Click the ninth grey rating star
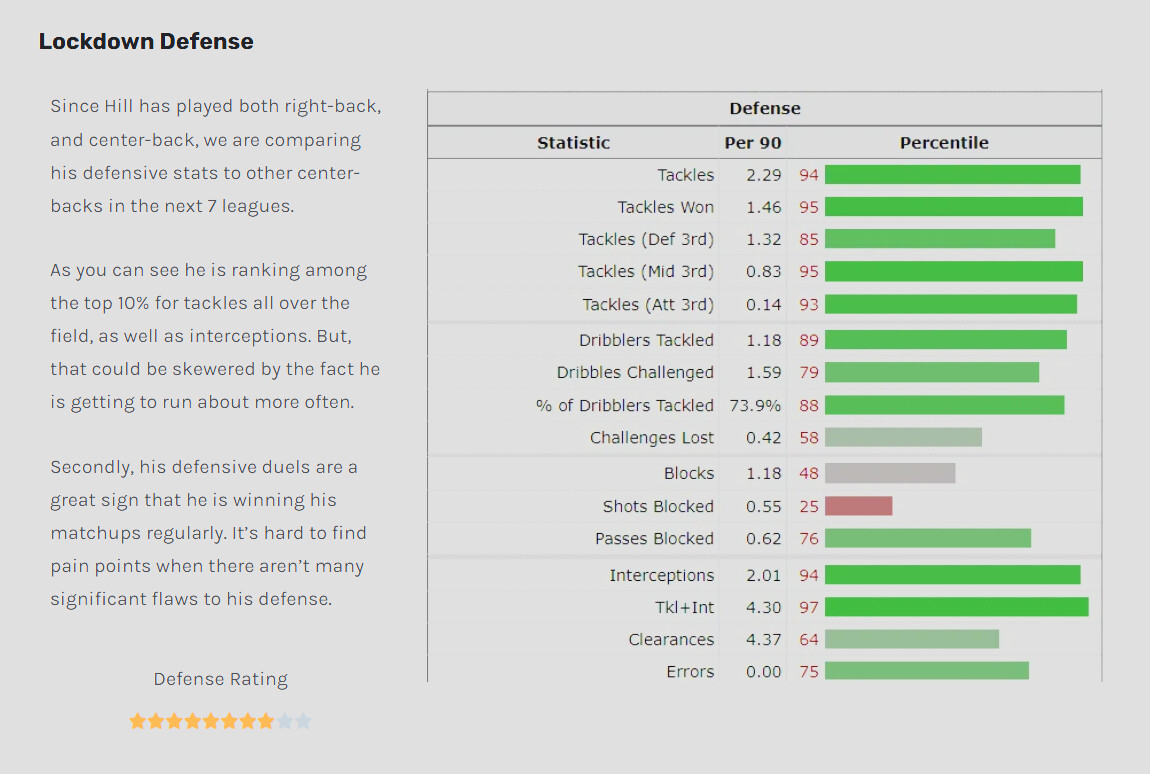Image resolution: width=1150 pixels, height=774 pixels. 284,721
